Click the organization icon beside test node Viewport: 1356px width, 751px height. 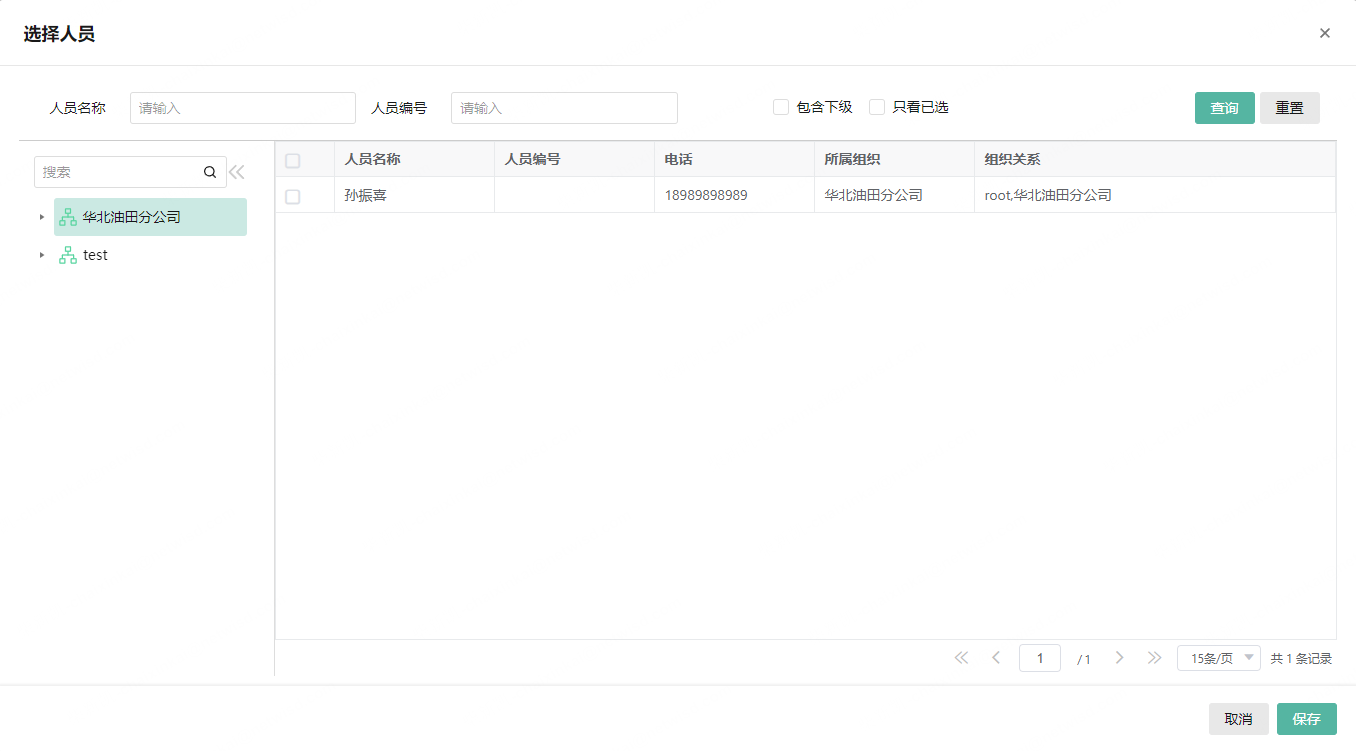(x=67, y=255)
